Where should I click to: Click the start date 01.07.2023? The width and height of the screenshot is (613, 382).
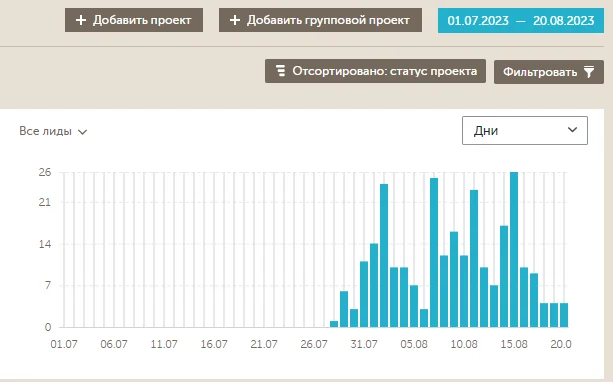click(x=478, y=20)
